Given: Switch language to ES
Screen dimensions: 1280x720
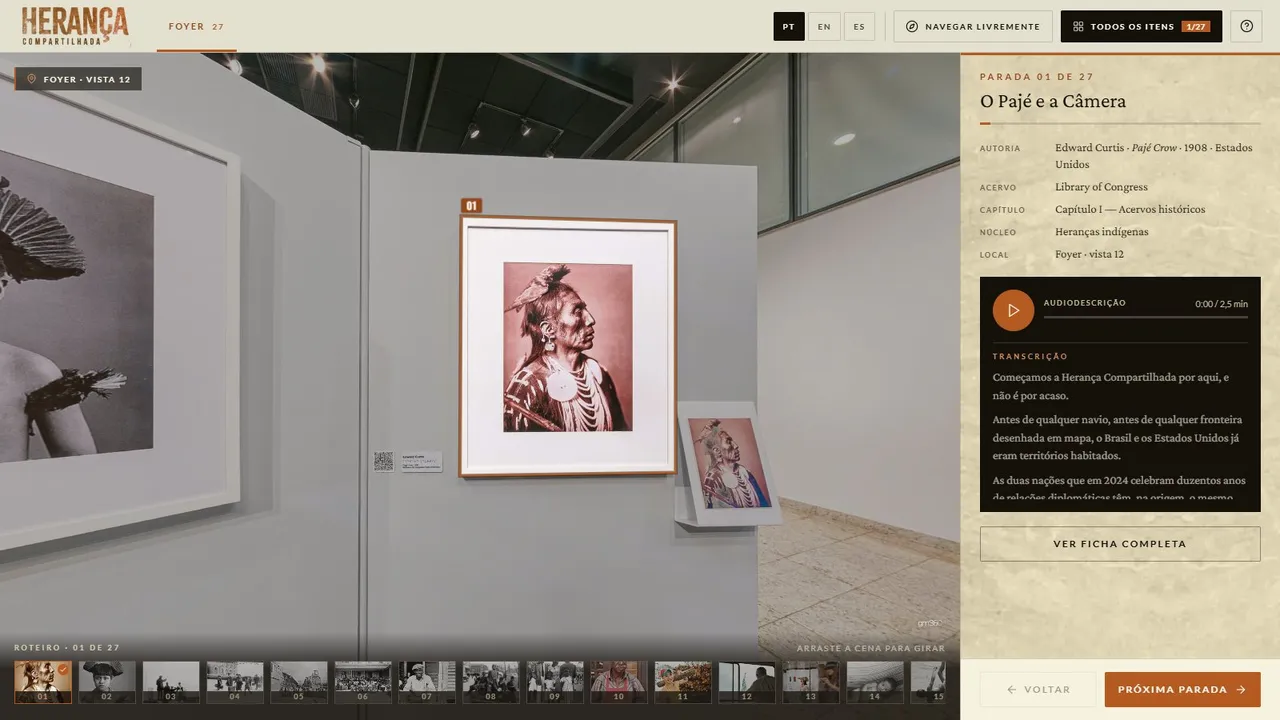Looking at the screenshot, I should coord(859,27).
